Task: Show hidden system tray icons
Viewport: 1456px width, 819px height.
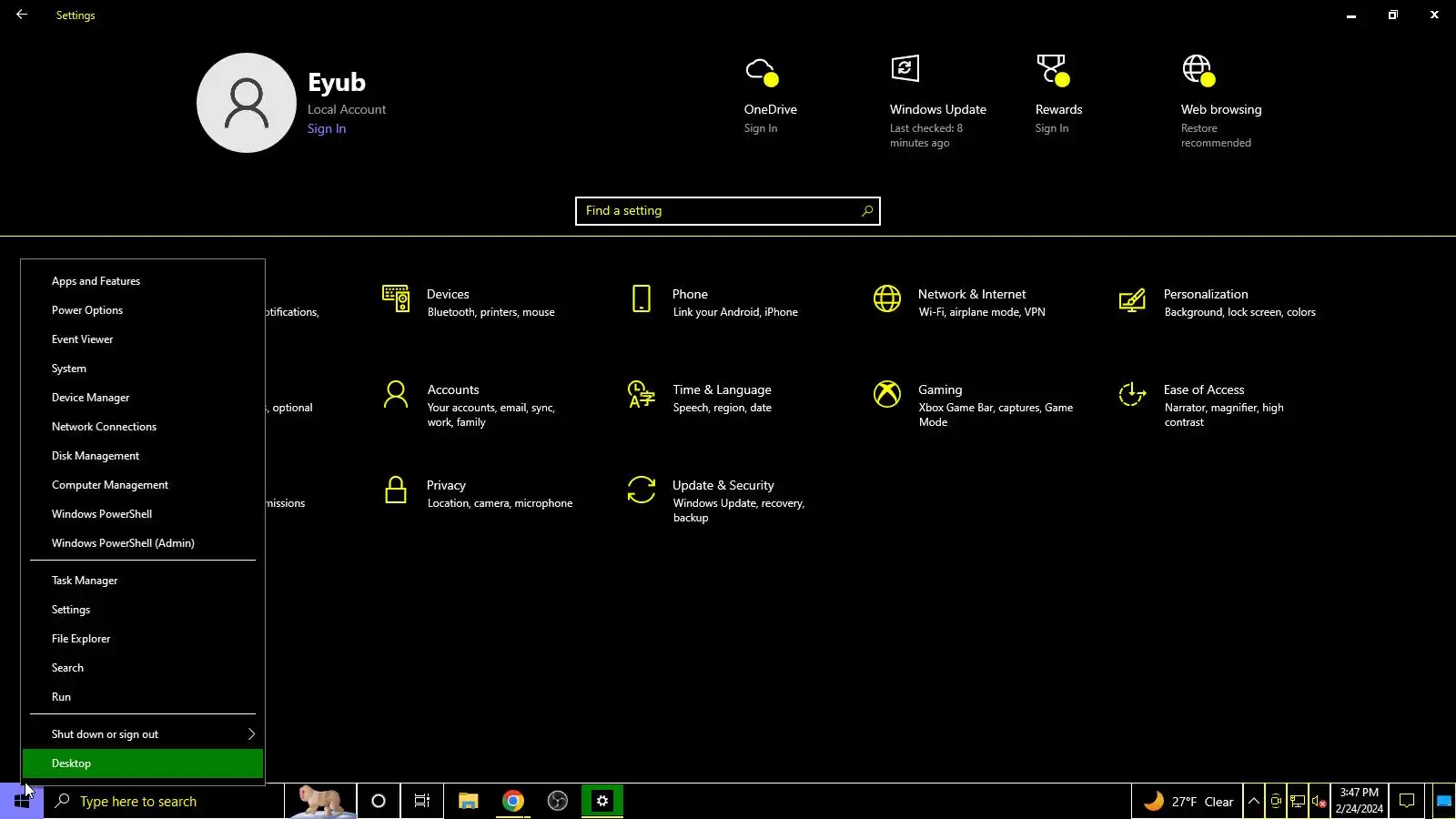Action: coord(1254,802)
